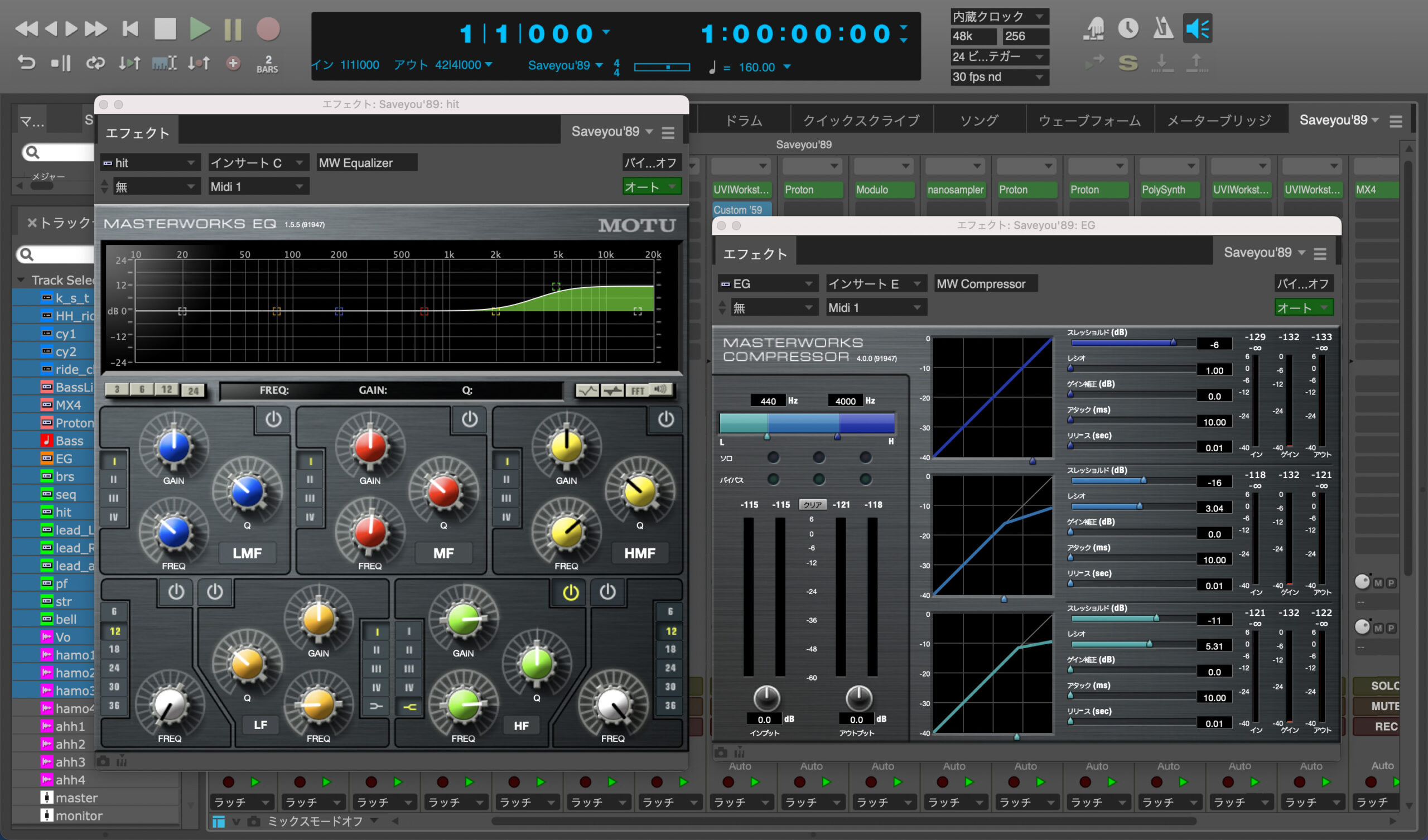This screenshot has height=840, width=1428.
Task: Select the 24 dB high-pass slope option
Action: point(114,668)
